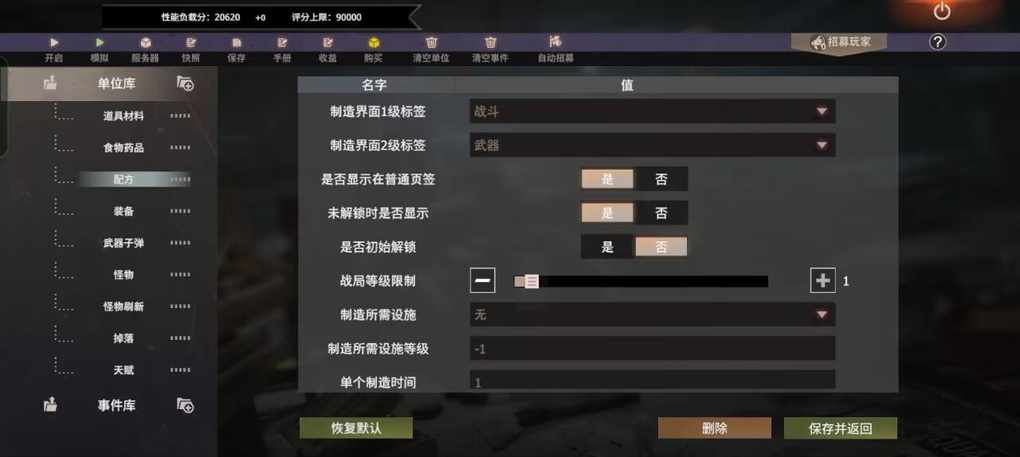Expand the 制造所需设施 dropdown
The width and height of the screenshot is (1020, 457).
coord(652,315)
